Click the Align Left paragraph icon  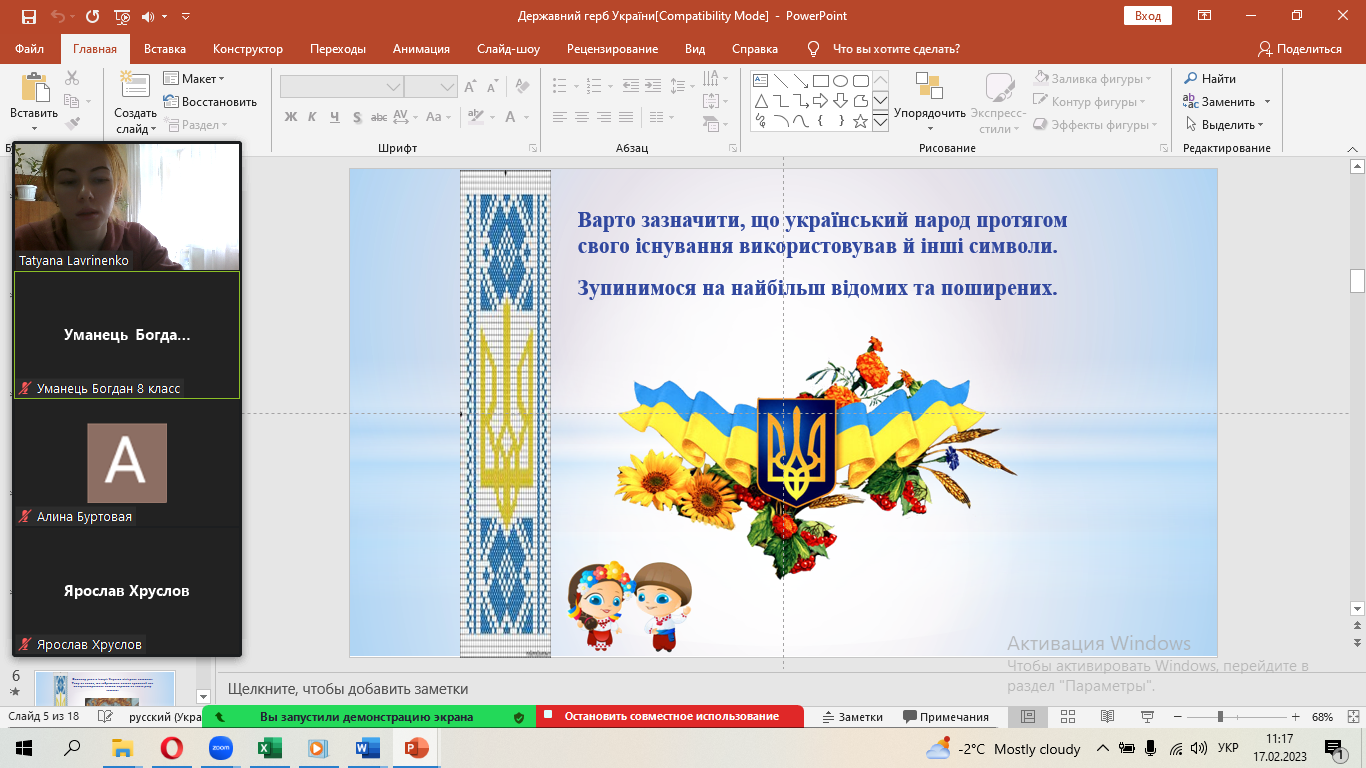560,117
